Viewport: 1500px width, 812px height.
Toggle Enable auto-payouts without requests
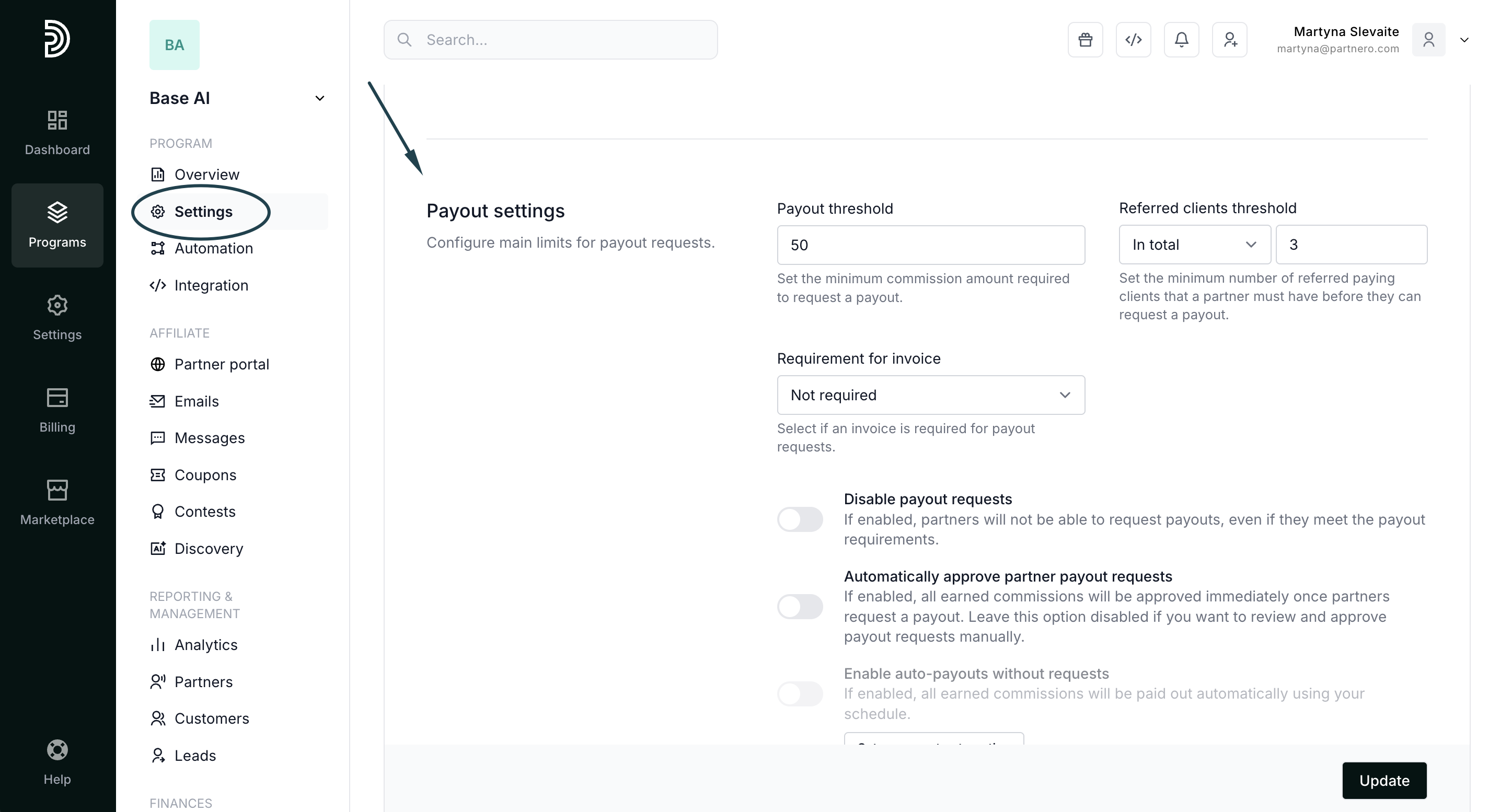800,694
